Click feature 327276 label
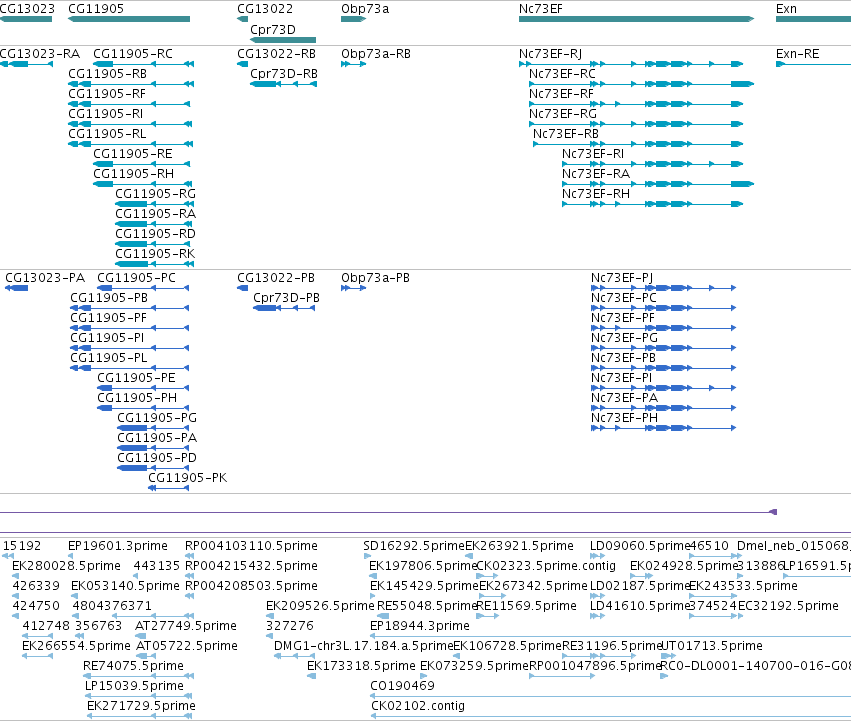The height and width of the screenshot is (721, 851). 290,626
